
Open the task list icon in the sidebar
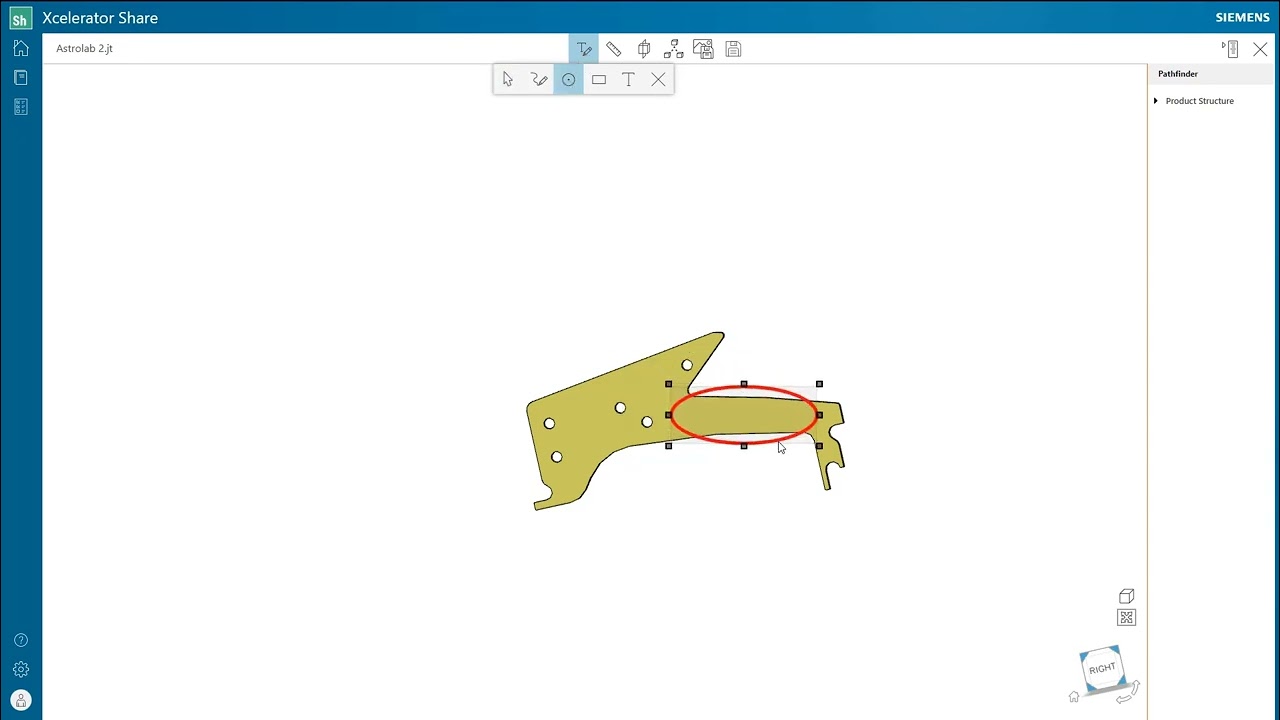point(21,107)
